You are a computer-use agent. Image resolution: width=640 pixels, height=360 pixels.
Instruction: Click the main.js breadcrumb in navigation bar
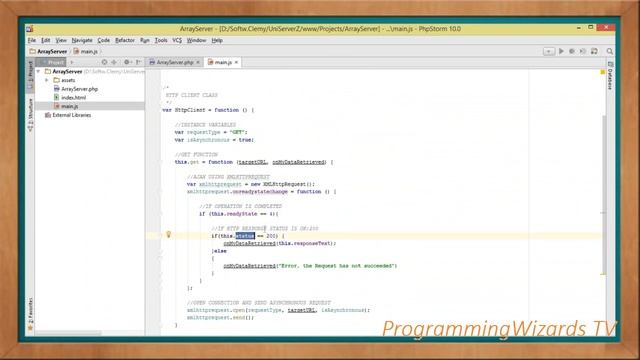pos(85,51)
